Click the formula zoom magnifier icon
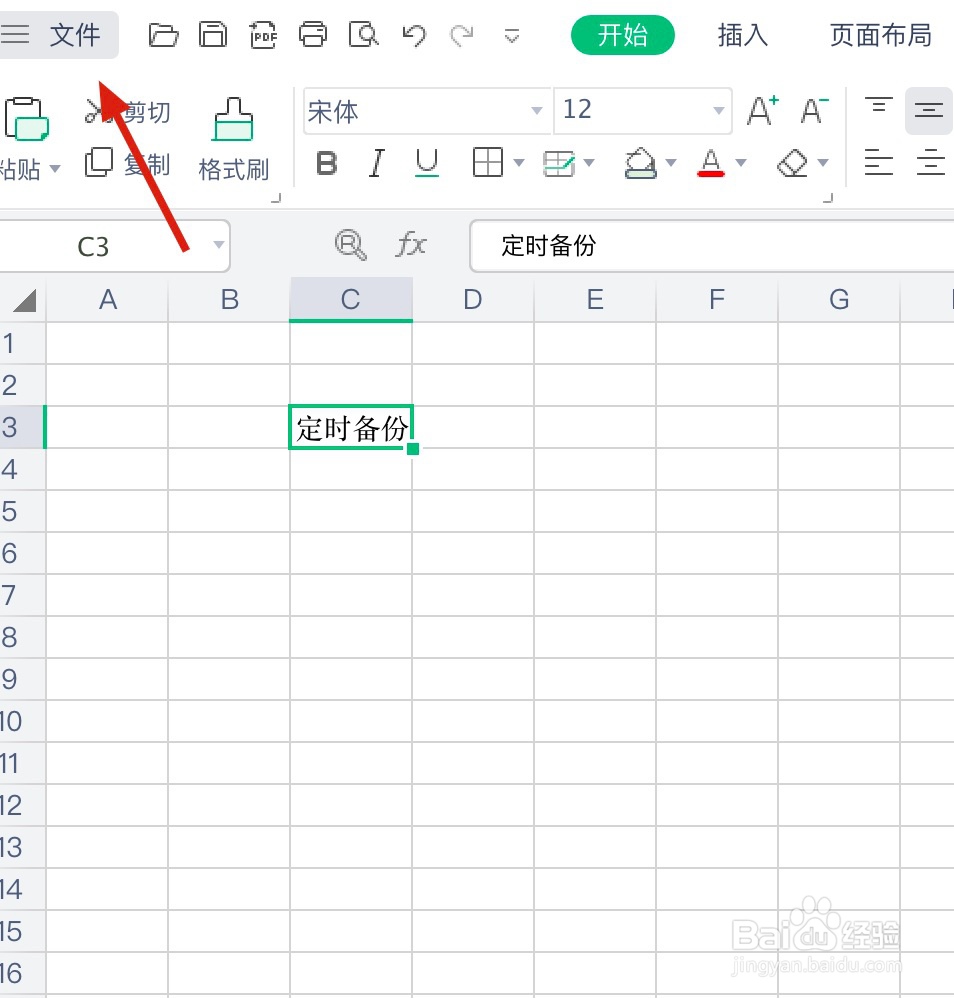 [x=351, y=245]
